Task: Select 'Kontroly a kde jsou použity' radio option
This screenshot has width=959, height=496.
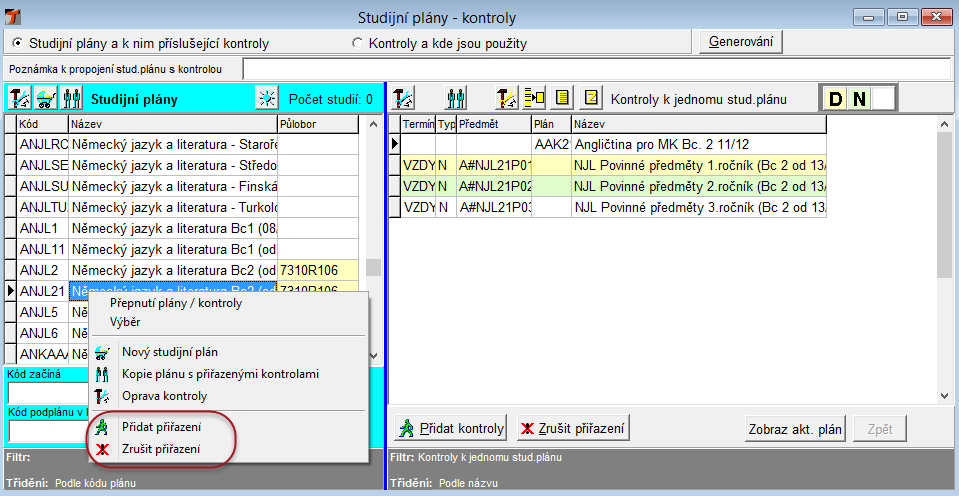Action: tap(358, 43)
